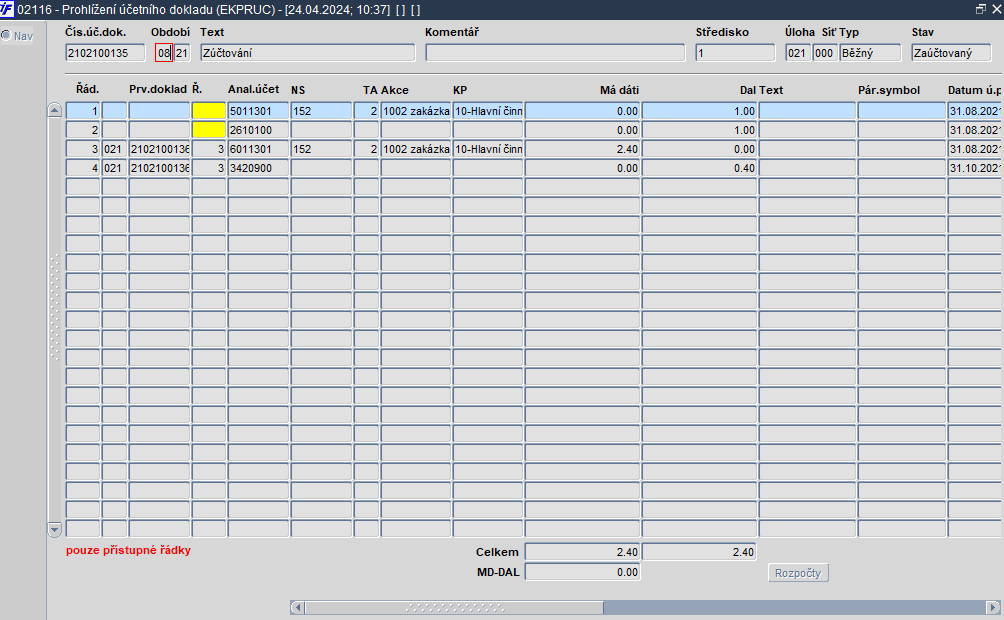Click the scroll down arrow of rows list
The height and width of the screenshot is (620, 1004).
point(54,530)
